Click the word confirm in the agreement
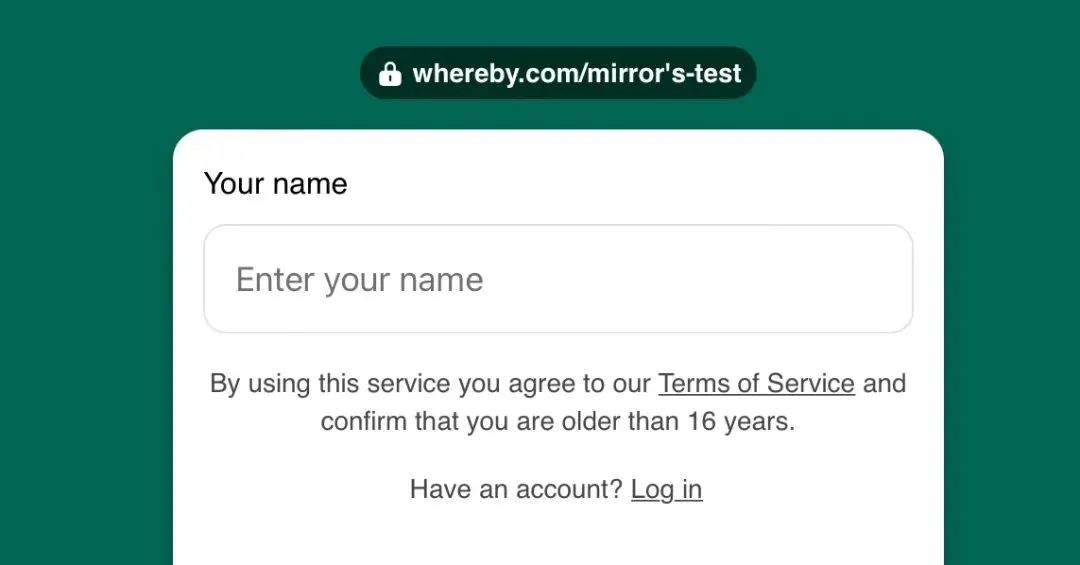Viewport: 1080px width, 565px height. pos(364,421)
